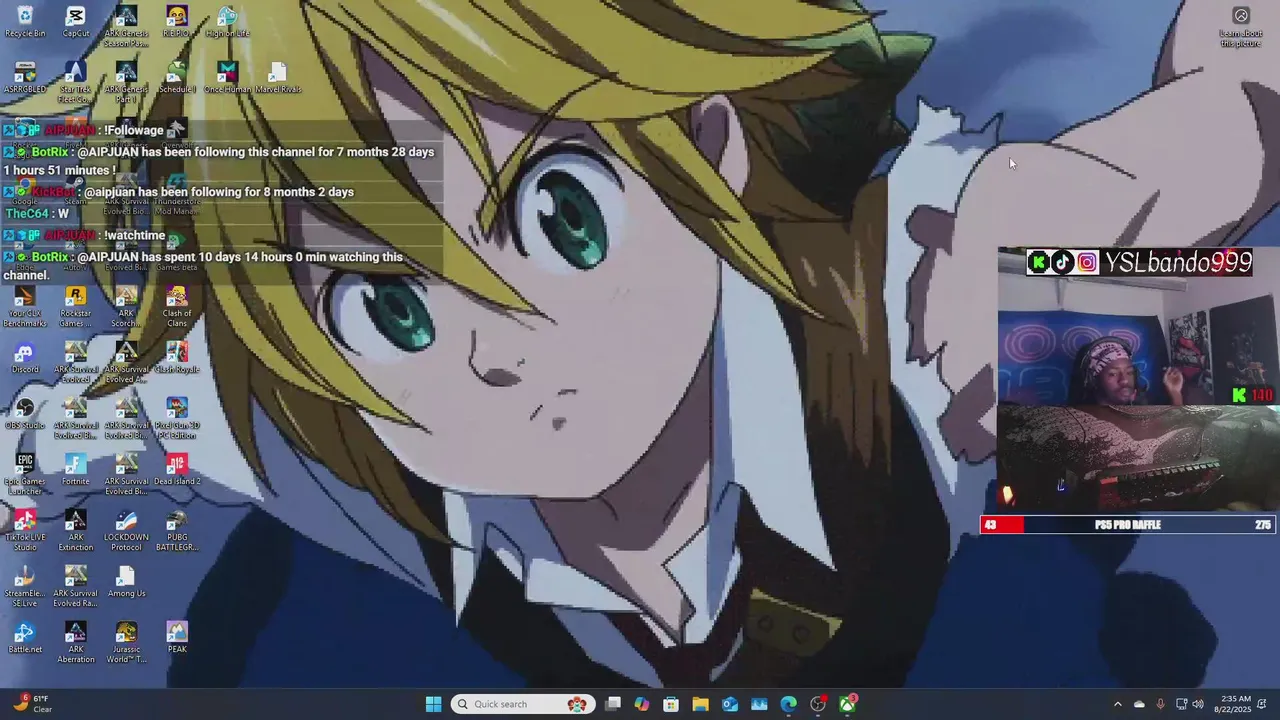The width and height of the screenshot is (1280, 720).
Task: Open File Explorer from the taskbar
Action: pos(700,704)
